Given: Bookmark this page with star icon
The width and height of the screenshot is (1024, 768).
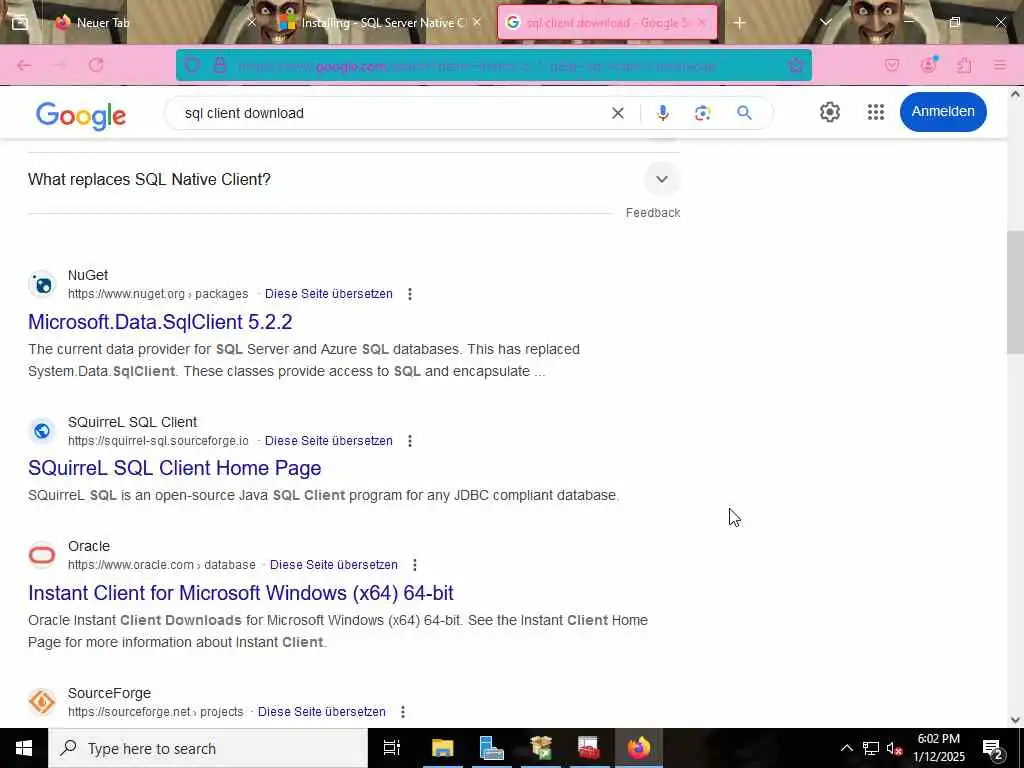Looking at the screenshot, I should pos(795,65).
